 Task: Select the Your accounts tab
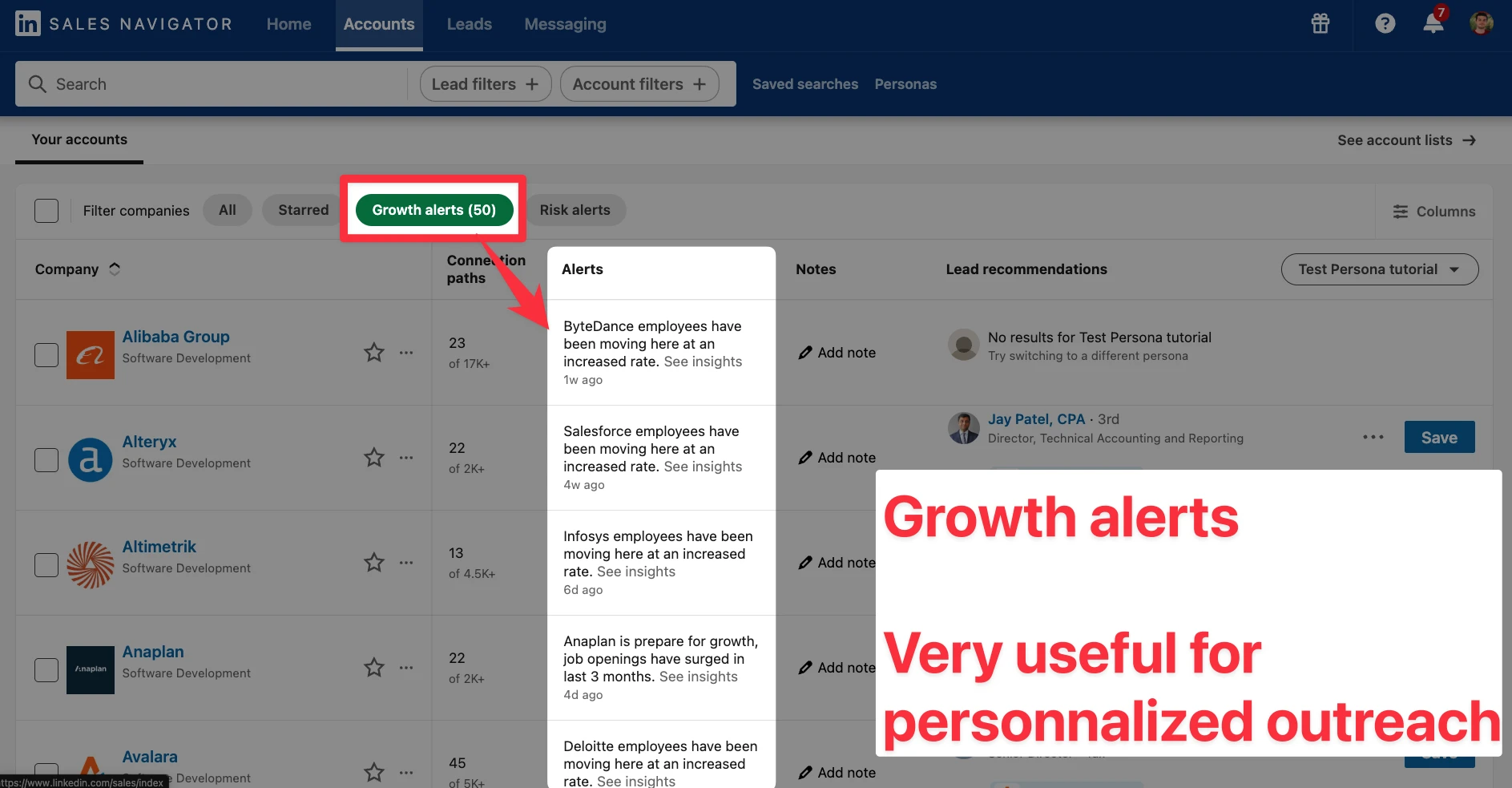point(79,139)
